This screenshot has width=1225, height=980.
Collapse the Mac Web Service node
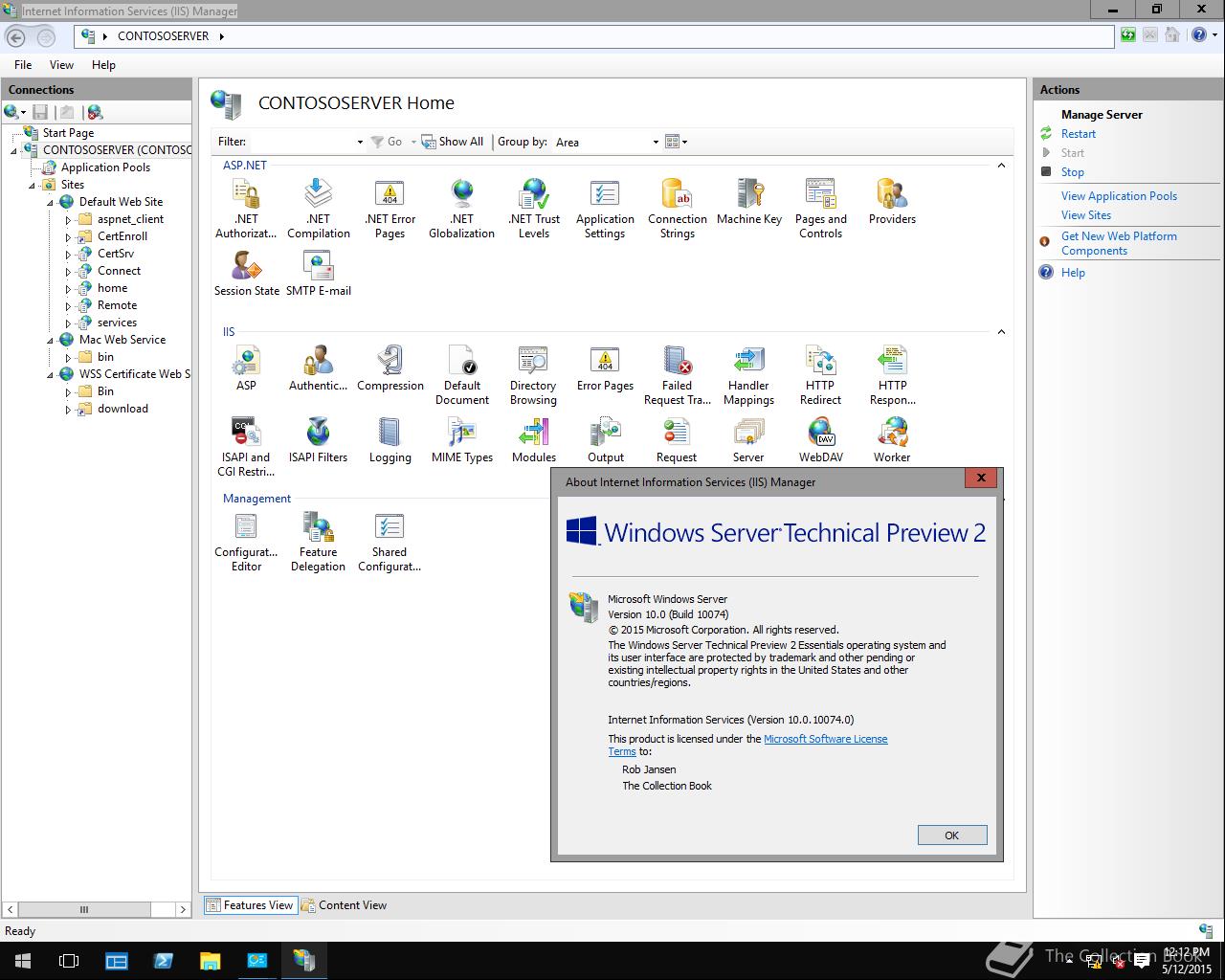pyautogui.click(x=51, y=340)
